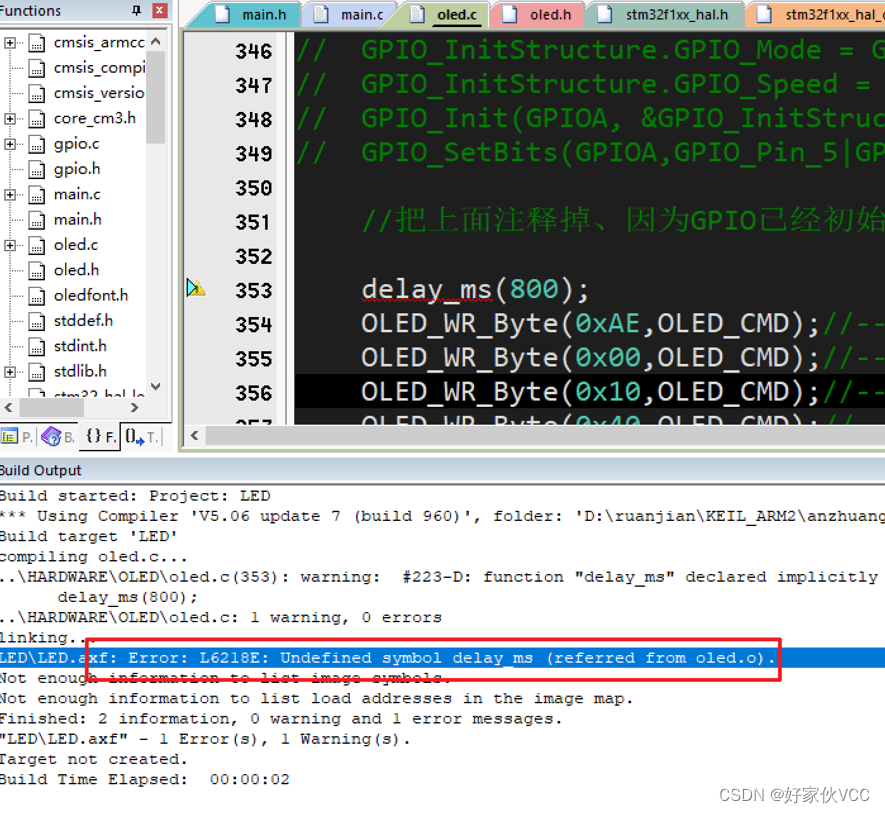Select stdint.h in Functions tree
Image resolution: width=885 pixels, height=813 pixels.
[80, 346]
